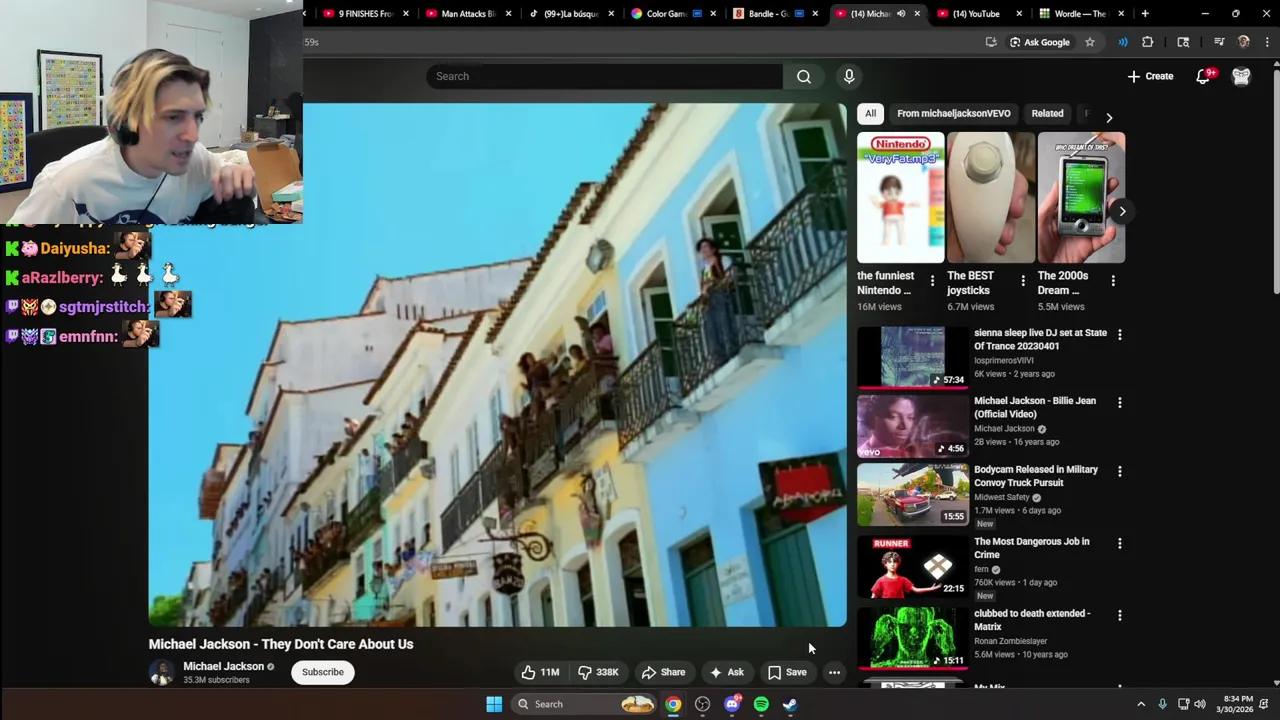Click the Create button
This screenshot has width=1280, height=720.
coord(1151,76)
